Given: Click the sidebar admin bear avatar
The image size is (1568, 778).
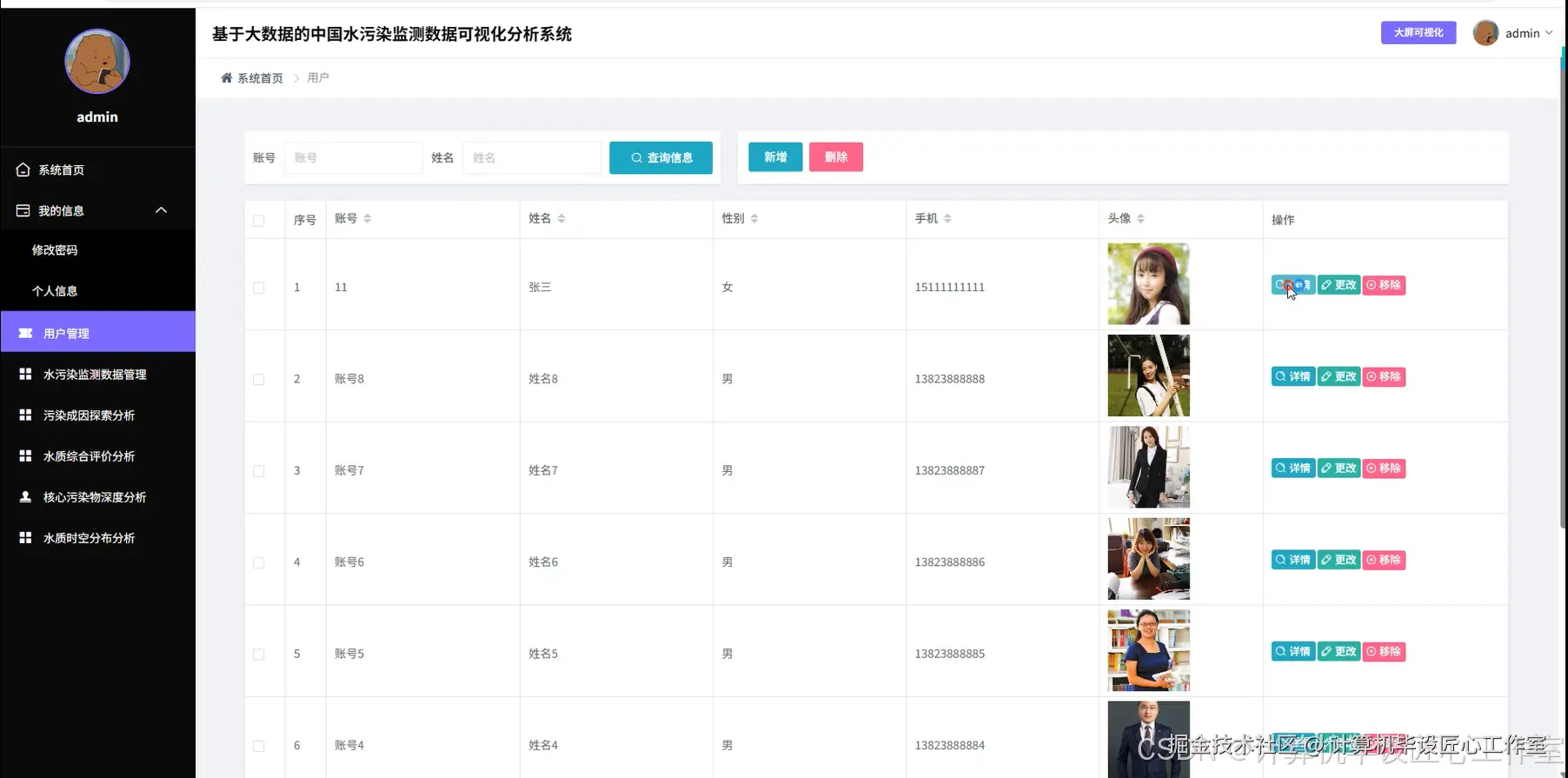Looking at the screenshot, I should coord(97,62).
